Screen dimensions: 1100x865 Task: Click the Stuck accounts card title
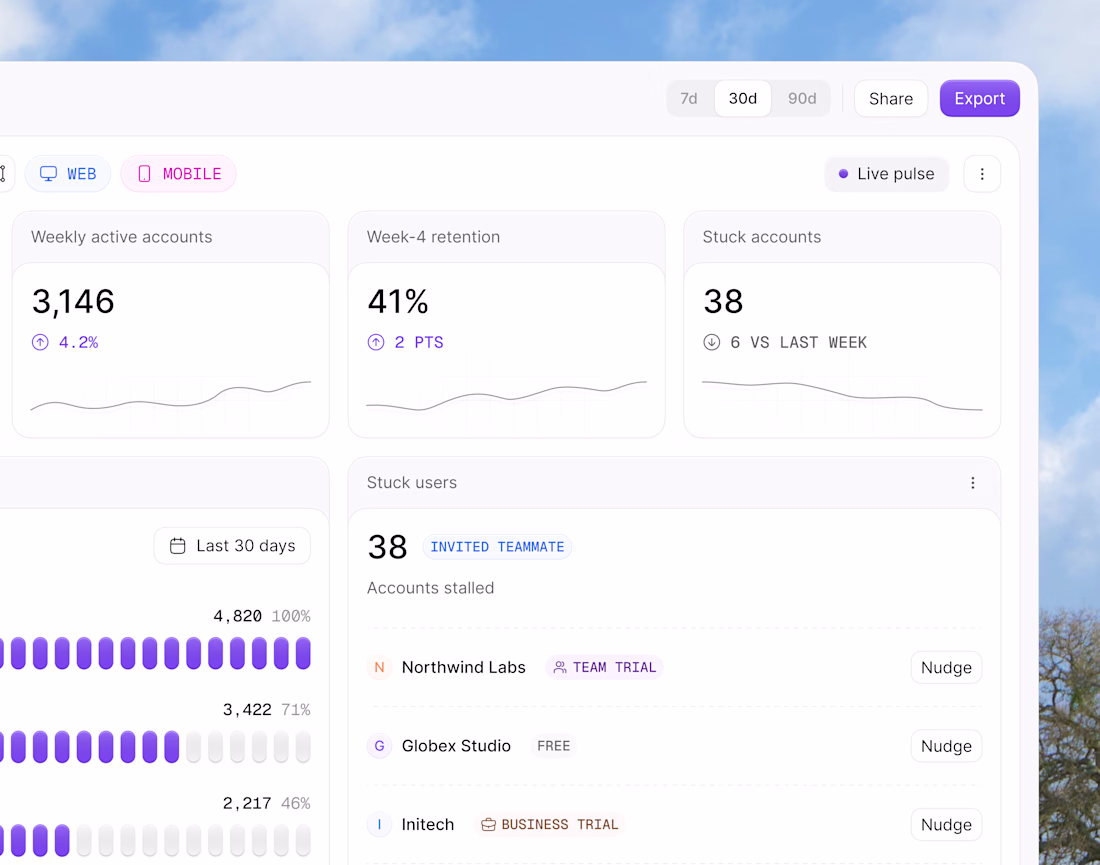tap(762, 237)
